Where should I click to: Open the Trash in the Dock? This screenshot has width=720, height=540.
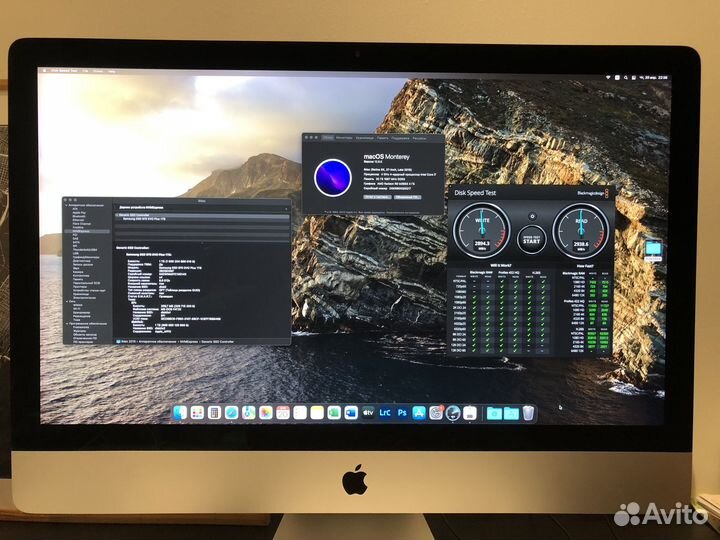point(528,413)
